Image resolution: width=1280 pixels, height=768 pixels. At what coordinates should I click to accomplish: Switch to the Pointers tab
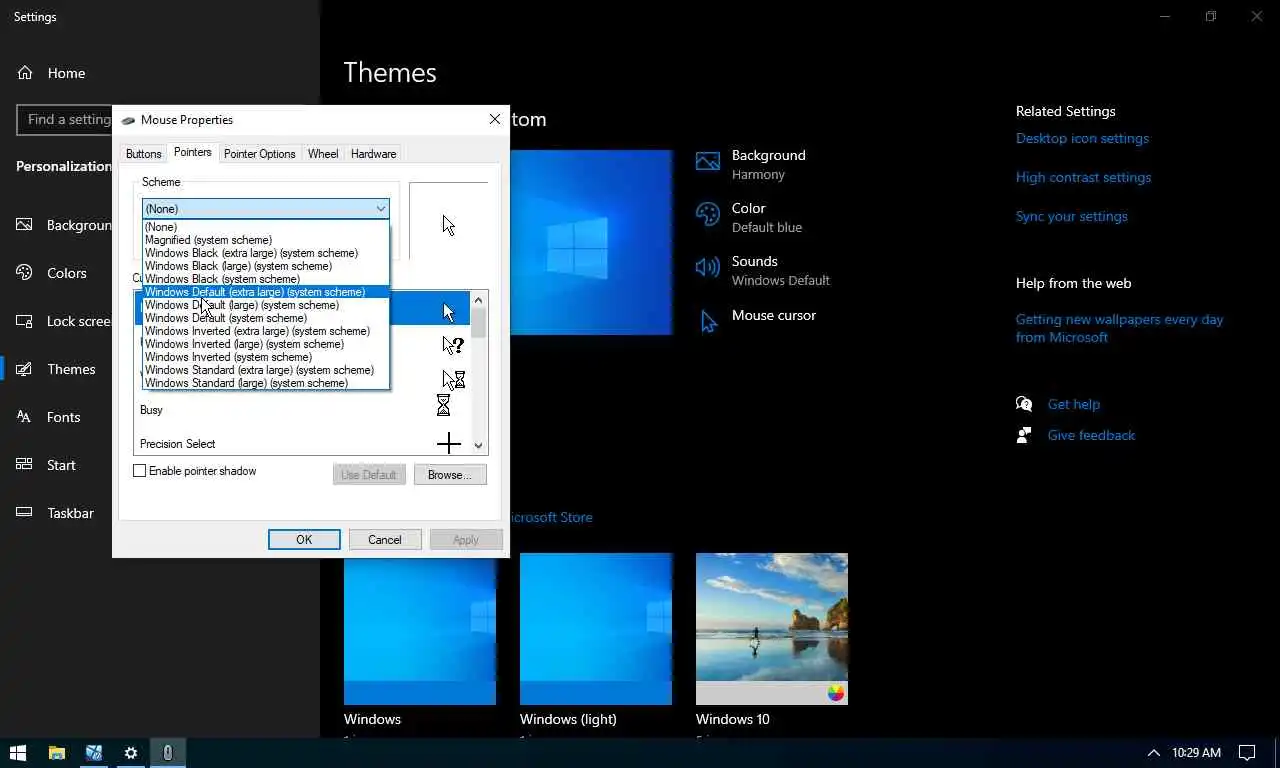pyautogui.click(x=192, y=152)
